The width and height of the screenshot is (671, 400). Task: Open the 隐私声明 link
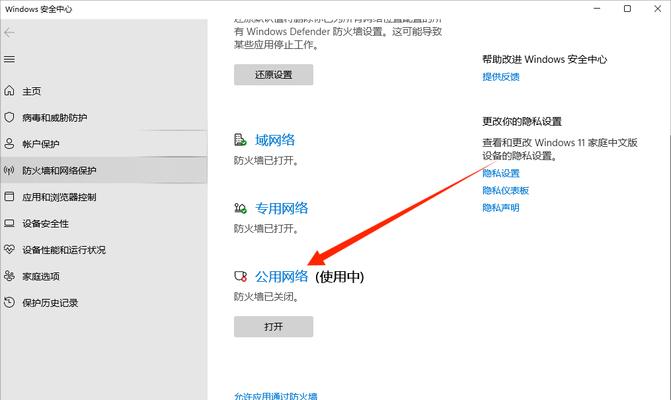501,208
